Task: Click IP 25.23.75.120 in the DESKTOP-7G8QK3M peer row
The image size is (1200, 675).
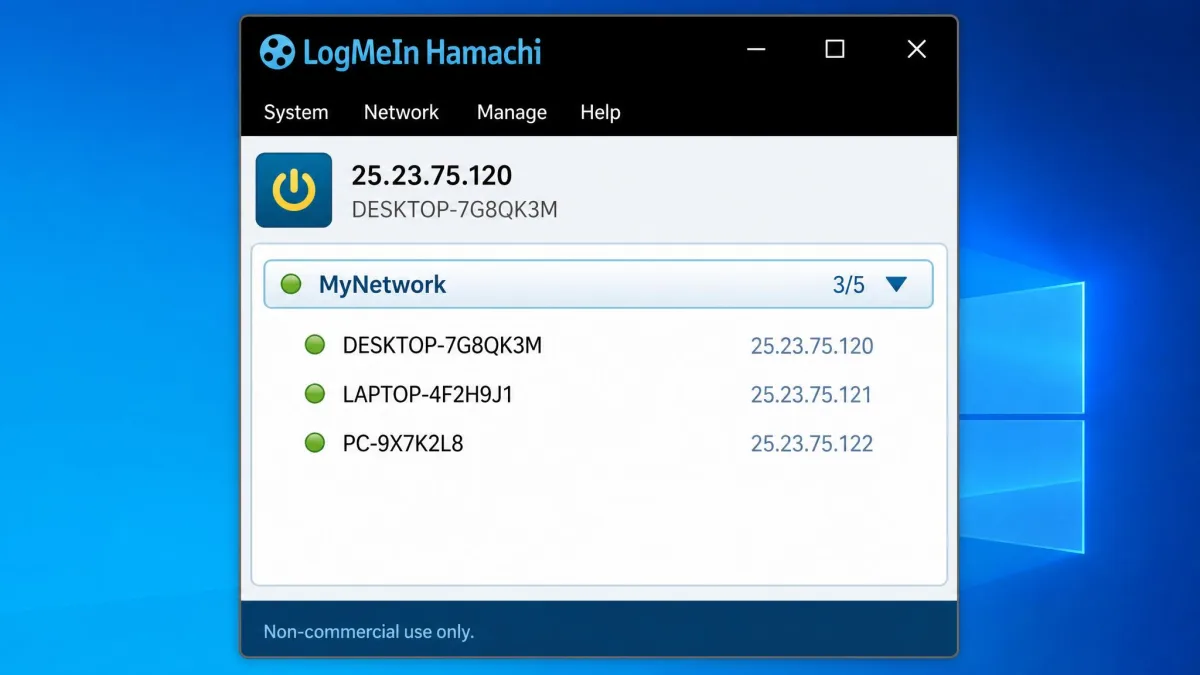Action: tap(812, 347)
